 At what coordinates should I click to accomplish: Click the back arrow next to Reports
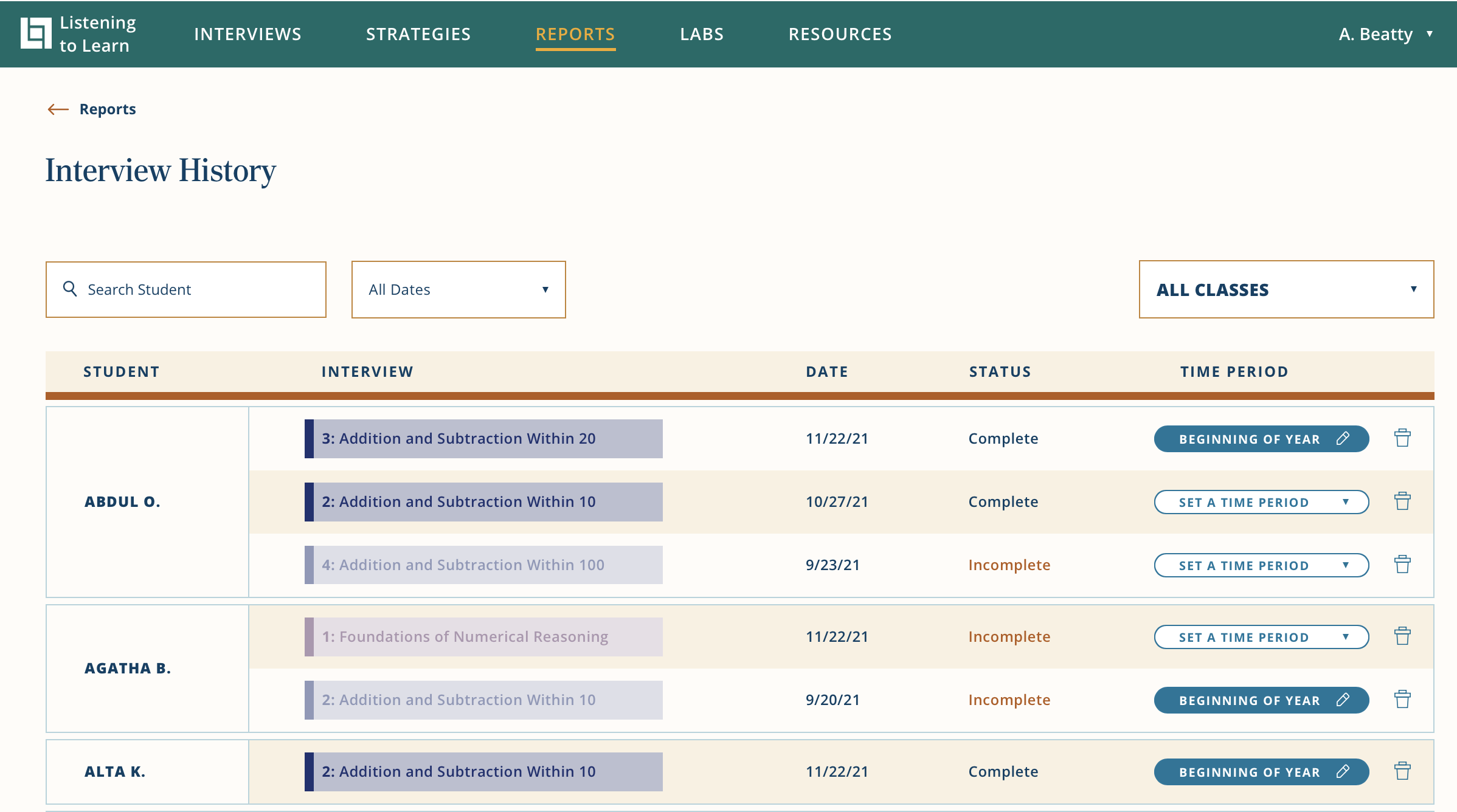[57, 109]
